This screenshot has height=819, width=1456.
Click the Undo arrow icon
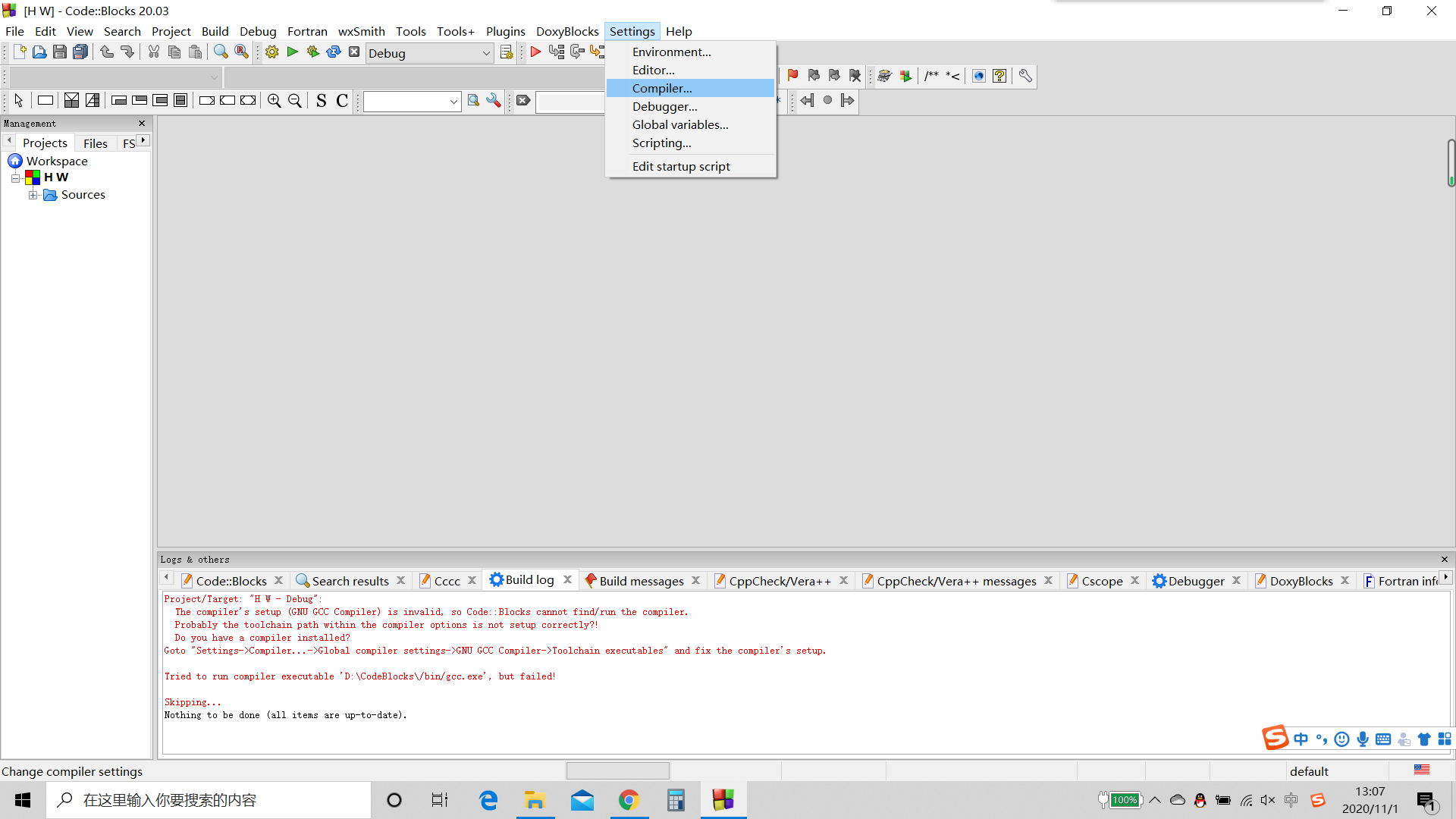(107, 52)
